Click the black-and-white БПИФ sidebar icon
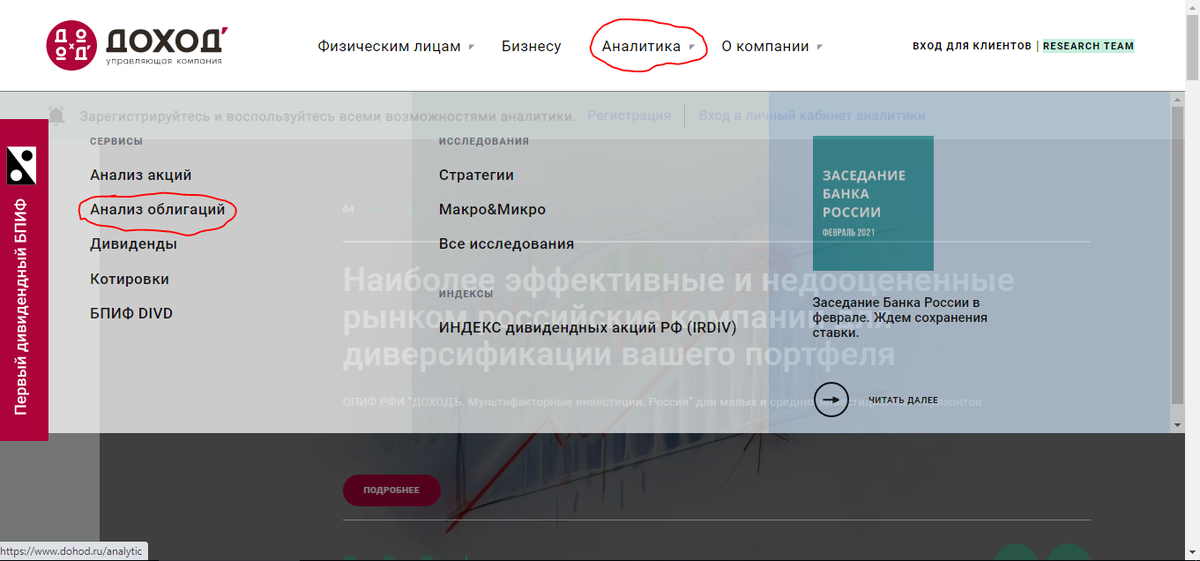Screen dimensions: 1200x561 coord(22,165)
